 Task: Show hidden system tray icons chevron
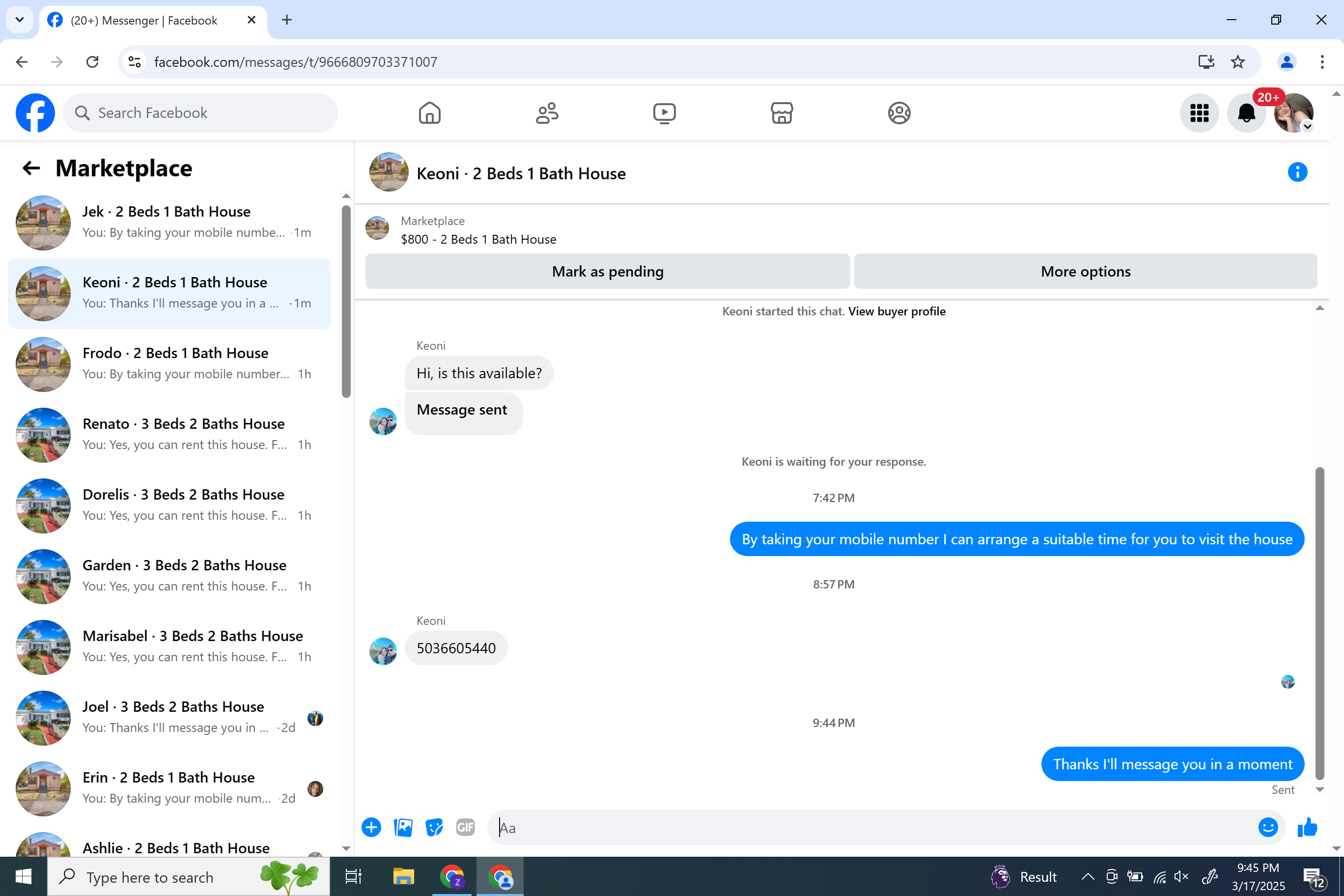pos(1088,876)
